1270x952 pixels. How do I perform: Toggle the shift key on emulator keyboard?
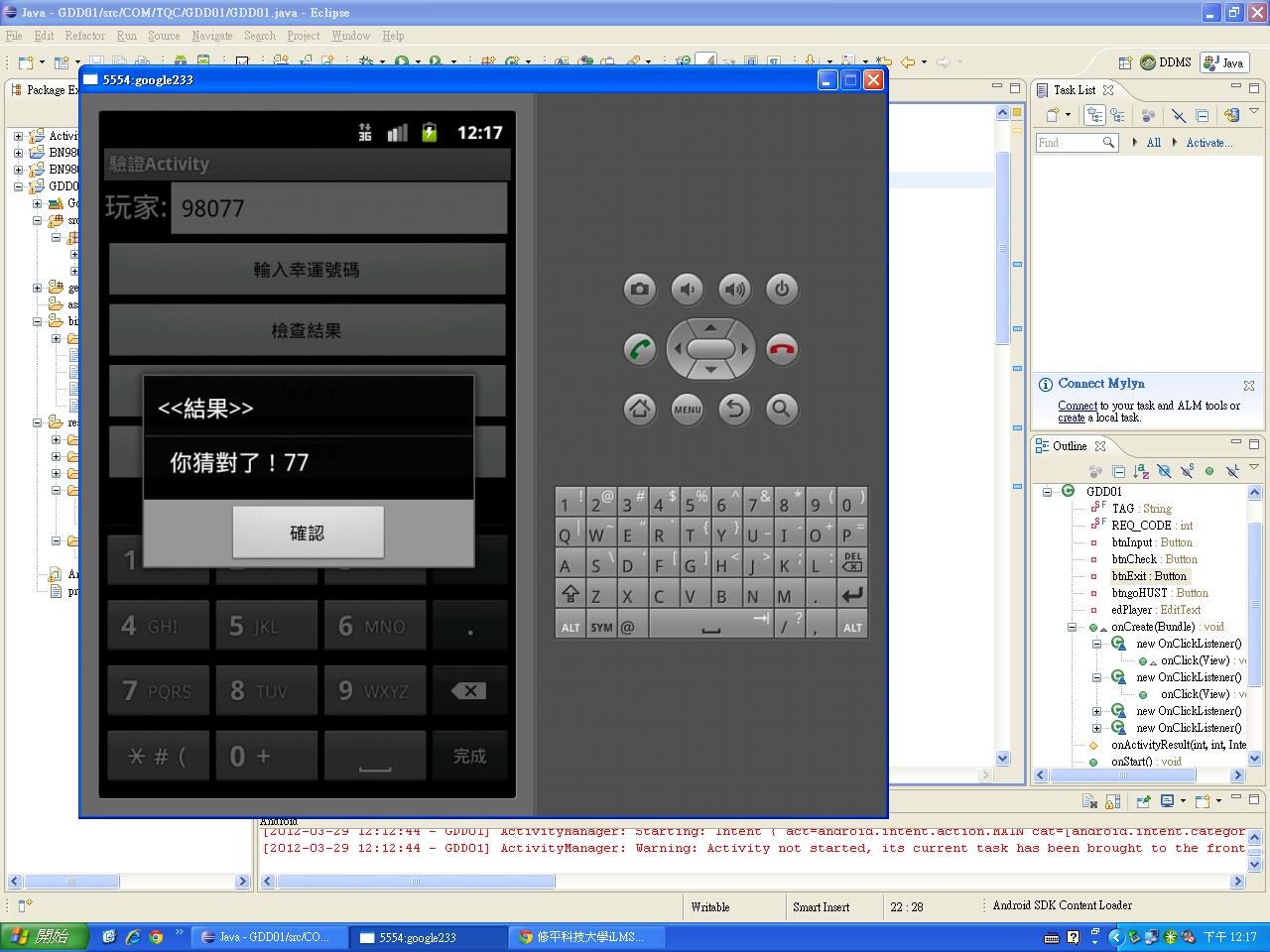coord(571,595)
